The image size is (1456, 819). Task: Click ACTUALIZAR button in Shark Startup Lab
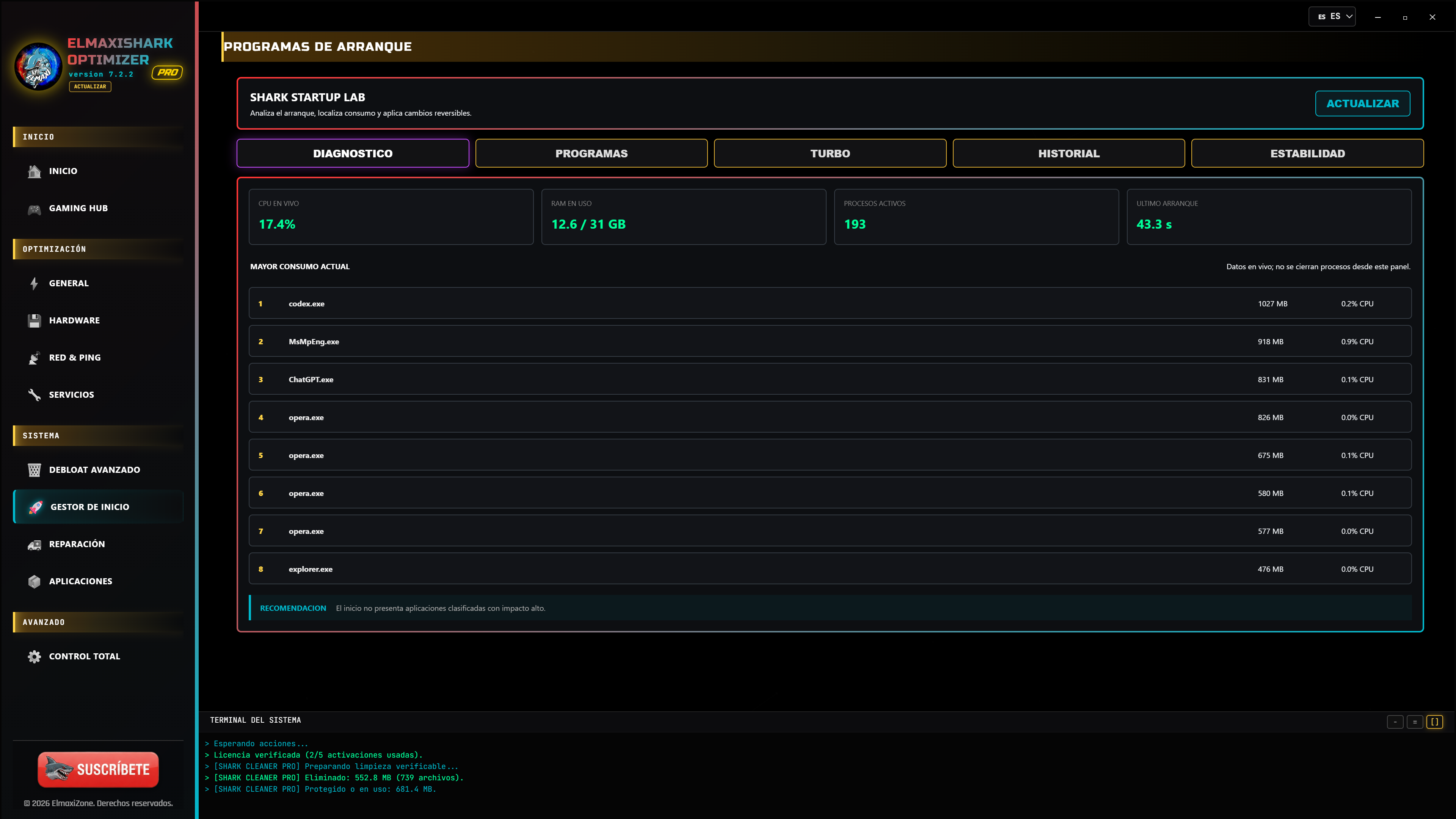pyautogui.click(x=1362, y=104)
